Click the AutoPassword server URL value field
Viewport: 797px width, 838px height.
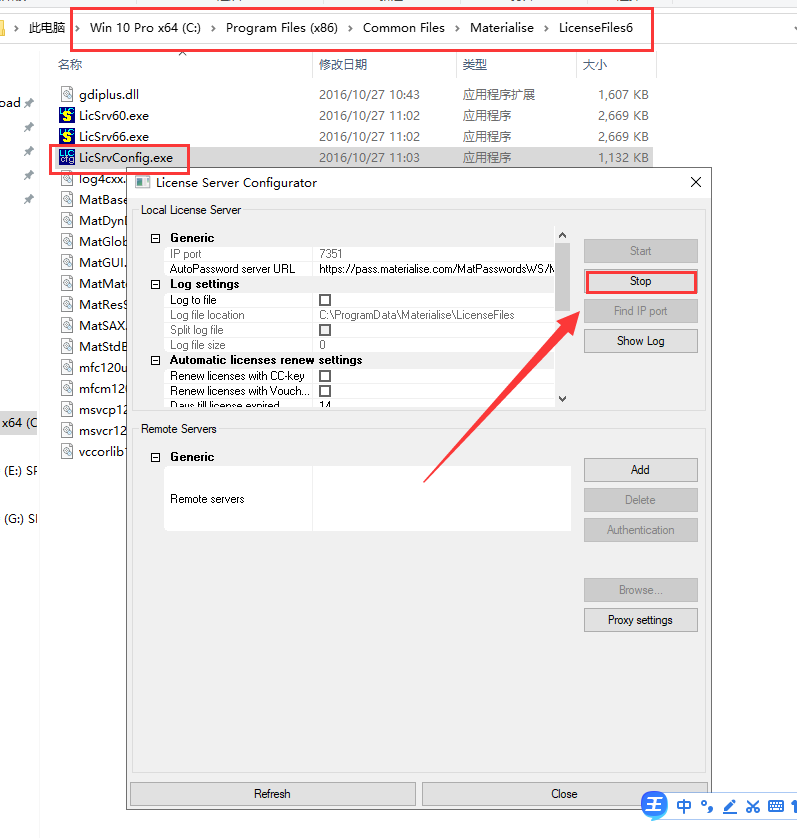tap(434, 269)
